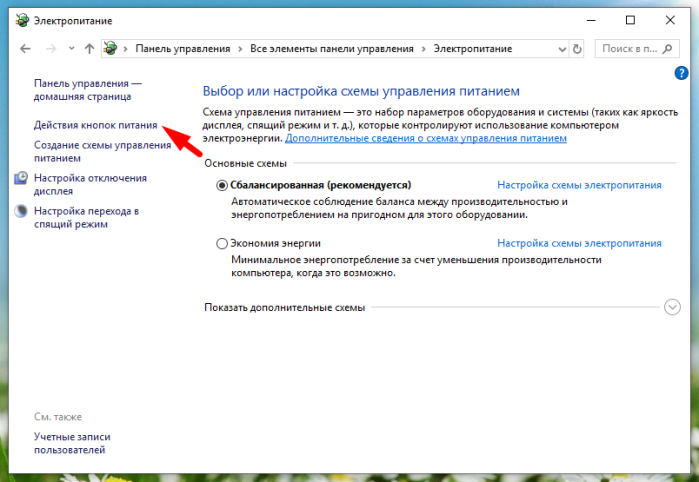699x482 pixels.
Task: Close the Электропитание window
Action: click(670, 21)
